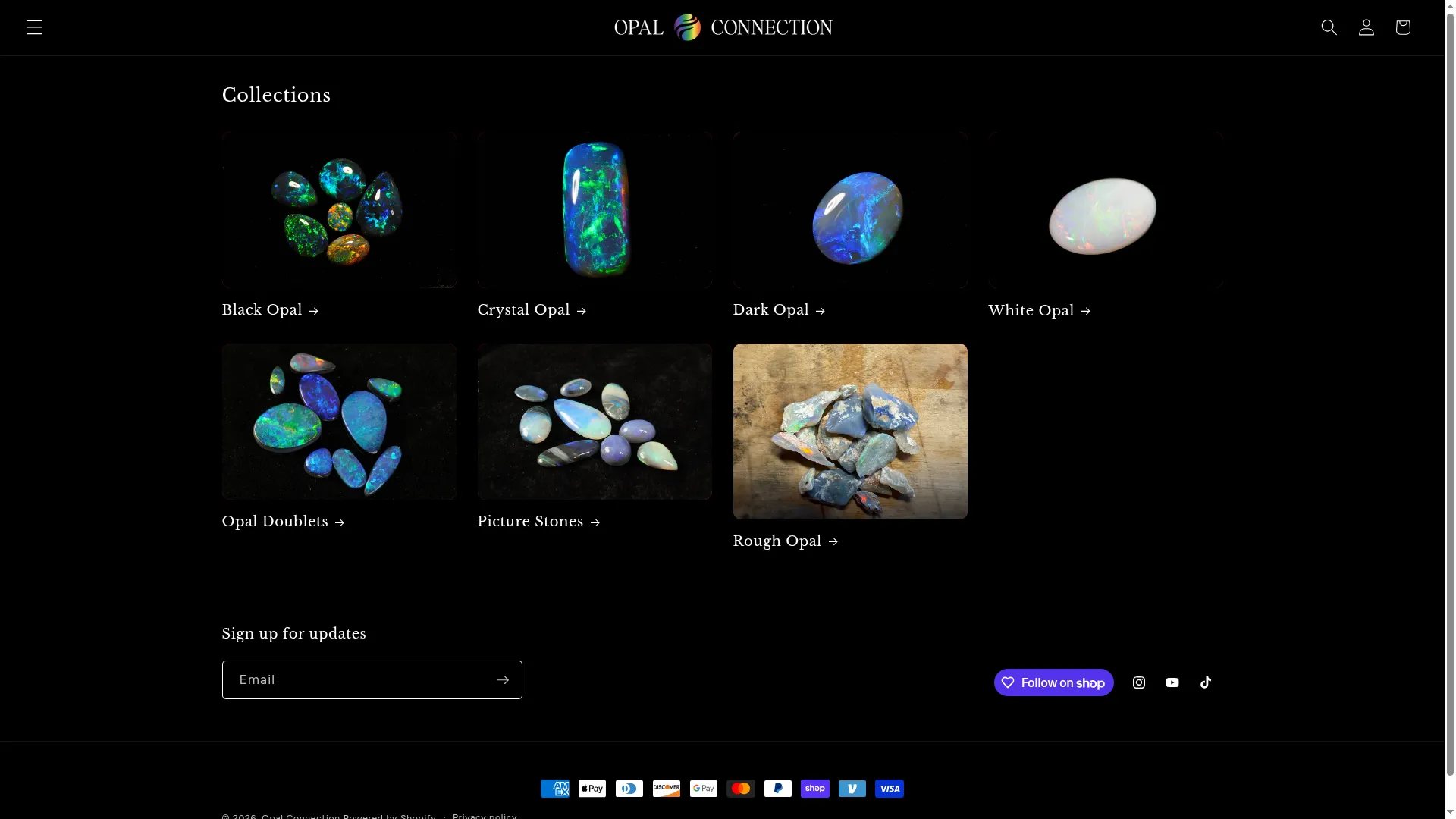Viewport: 1456px width, 819px height.
Task: Click the Sign up for updates heading
Action: (294, 634)
